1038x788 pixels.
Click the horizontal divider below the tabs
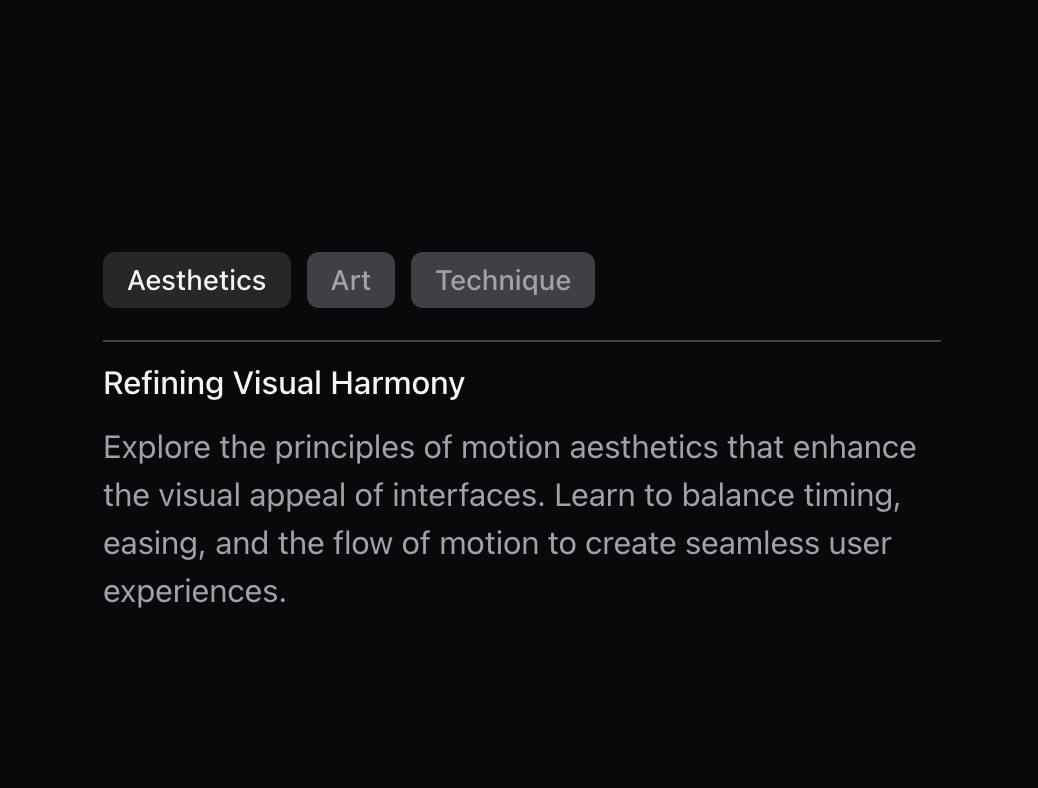[x=522, y=341]
